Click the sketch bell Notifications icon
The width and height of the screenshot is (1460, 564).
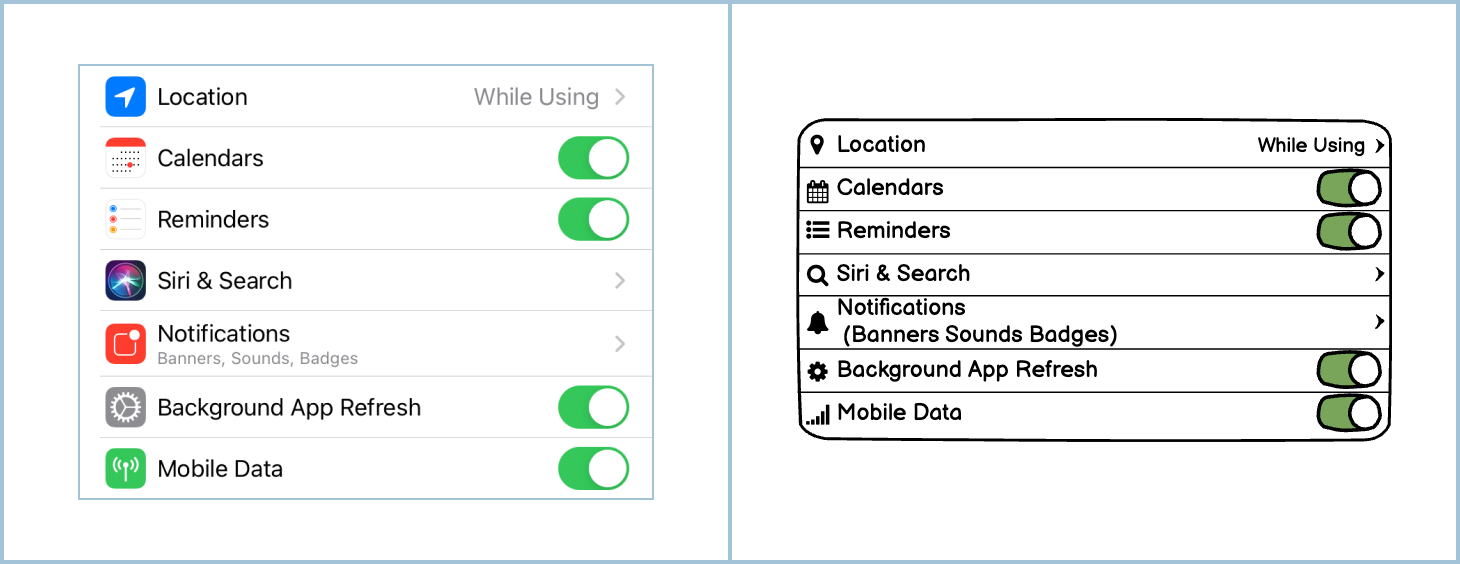pos(817,323)
